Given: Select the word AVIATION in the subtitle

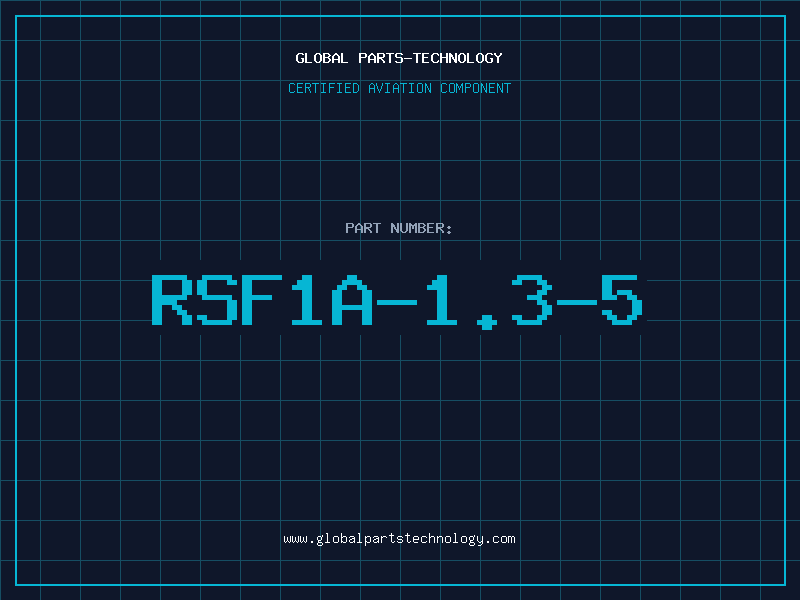Looking at the screenshot, I should (400, 88).
